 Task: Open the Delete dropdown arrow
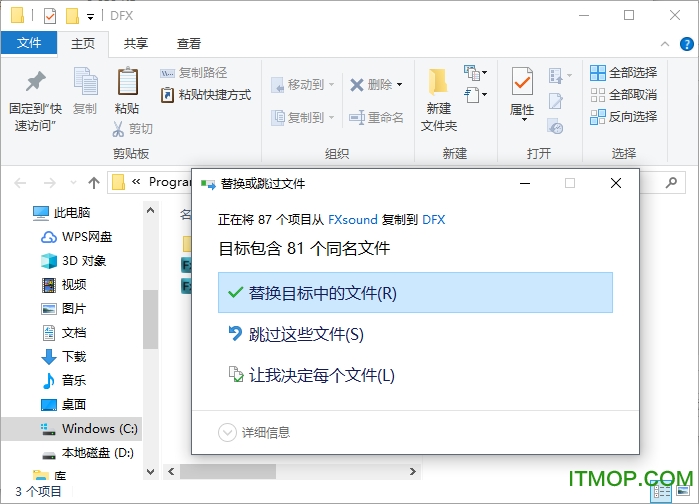[x=399, y=84]
